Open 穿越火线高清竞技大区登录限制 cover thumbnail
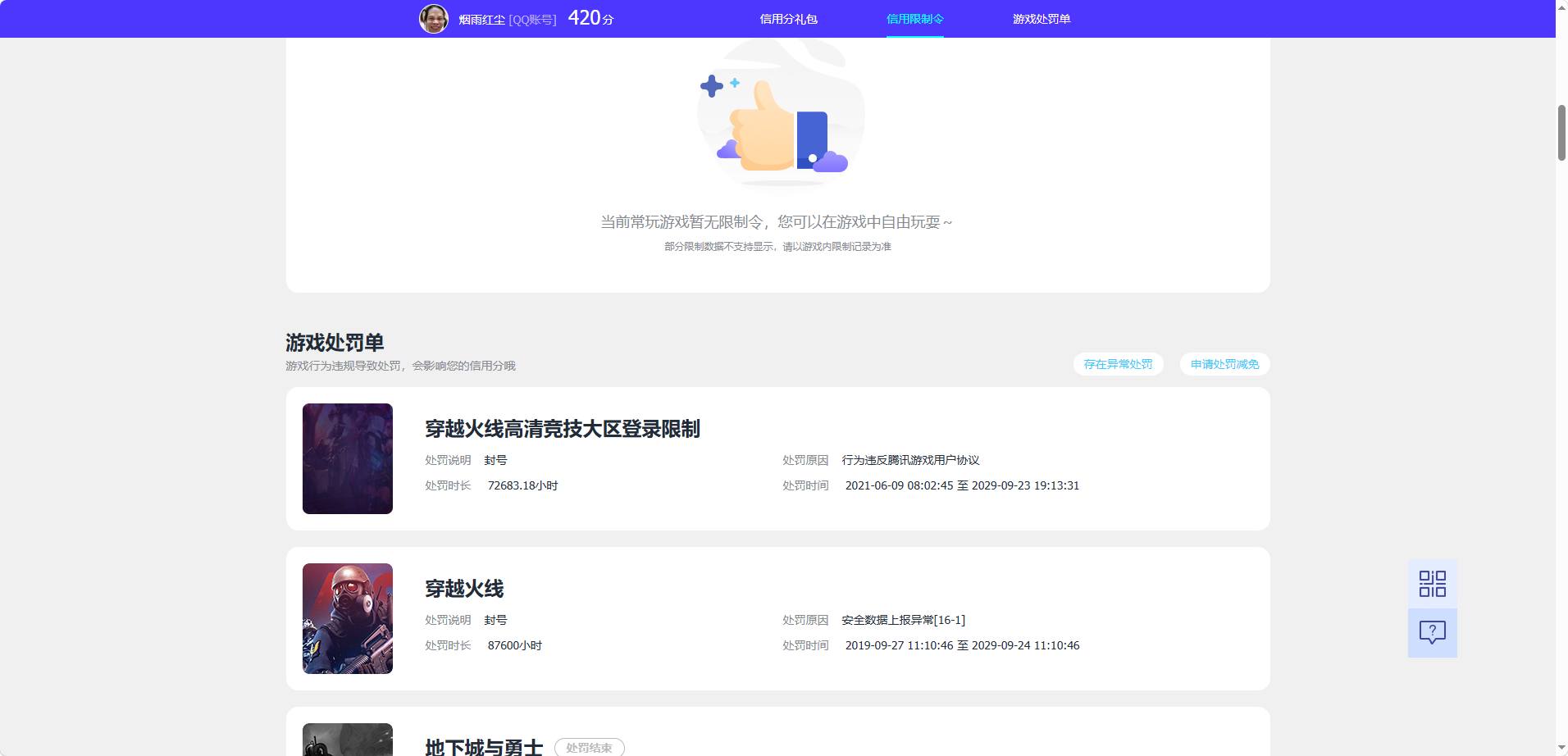1568x756 pixels. pos(348,458)
